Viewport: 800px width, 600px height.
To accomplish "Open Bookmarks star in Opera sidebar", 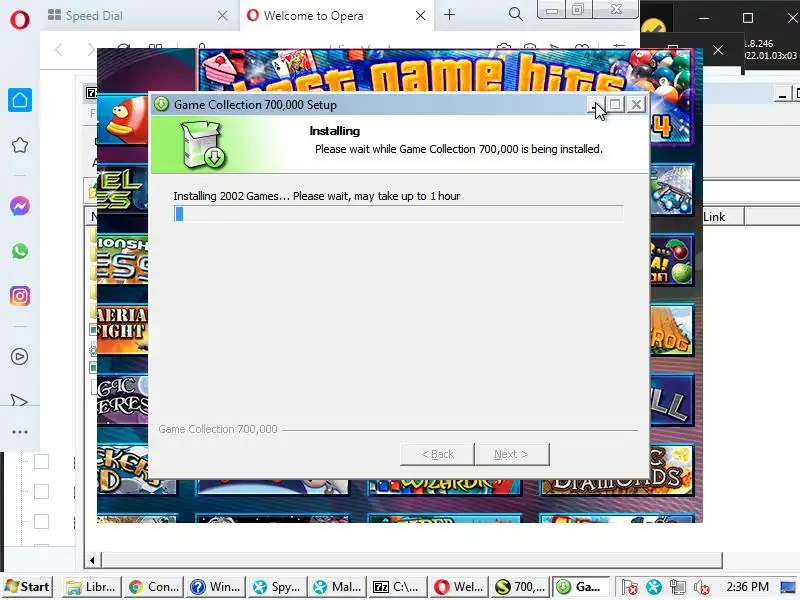I will click(x=20, y=145).
